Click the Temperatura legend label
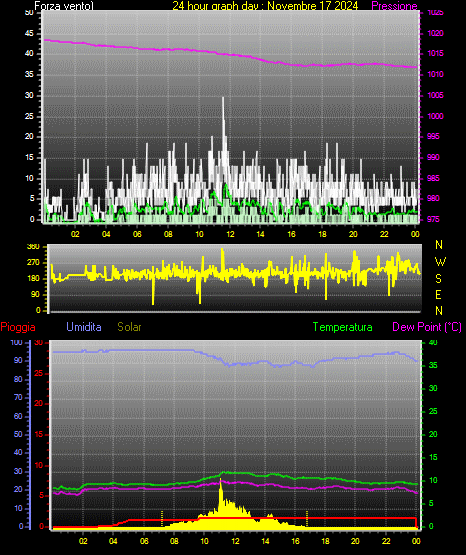This screenshot has height=555, width=466. coord(342,327)
